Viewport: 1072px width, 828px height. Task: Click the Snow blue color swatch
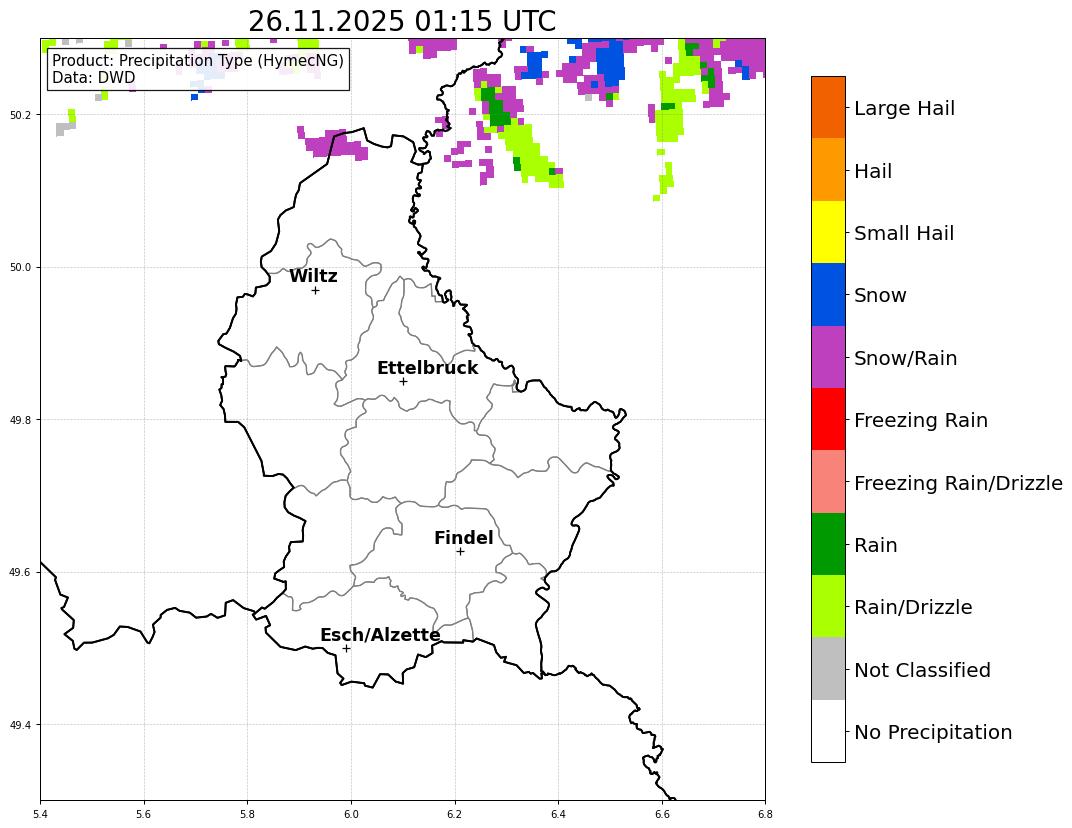click(x=828, y=295)
